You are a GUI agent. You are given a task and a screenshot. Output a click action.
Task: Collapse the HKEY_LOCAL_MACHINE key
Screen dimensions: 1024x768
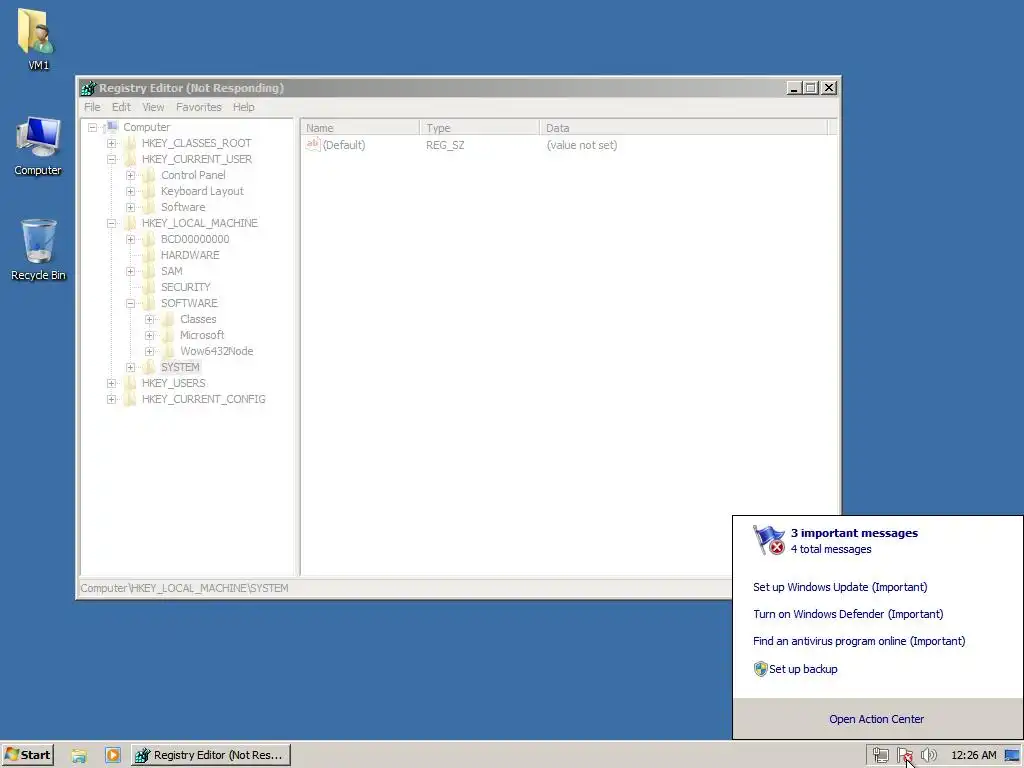coord(112,223)
